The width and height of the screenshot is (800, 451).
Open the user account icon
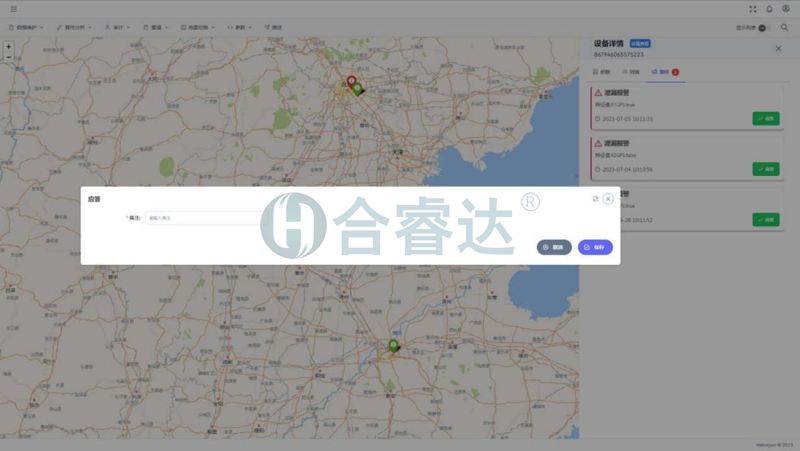coord(786,9)
